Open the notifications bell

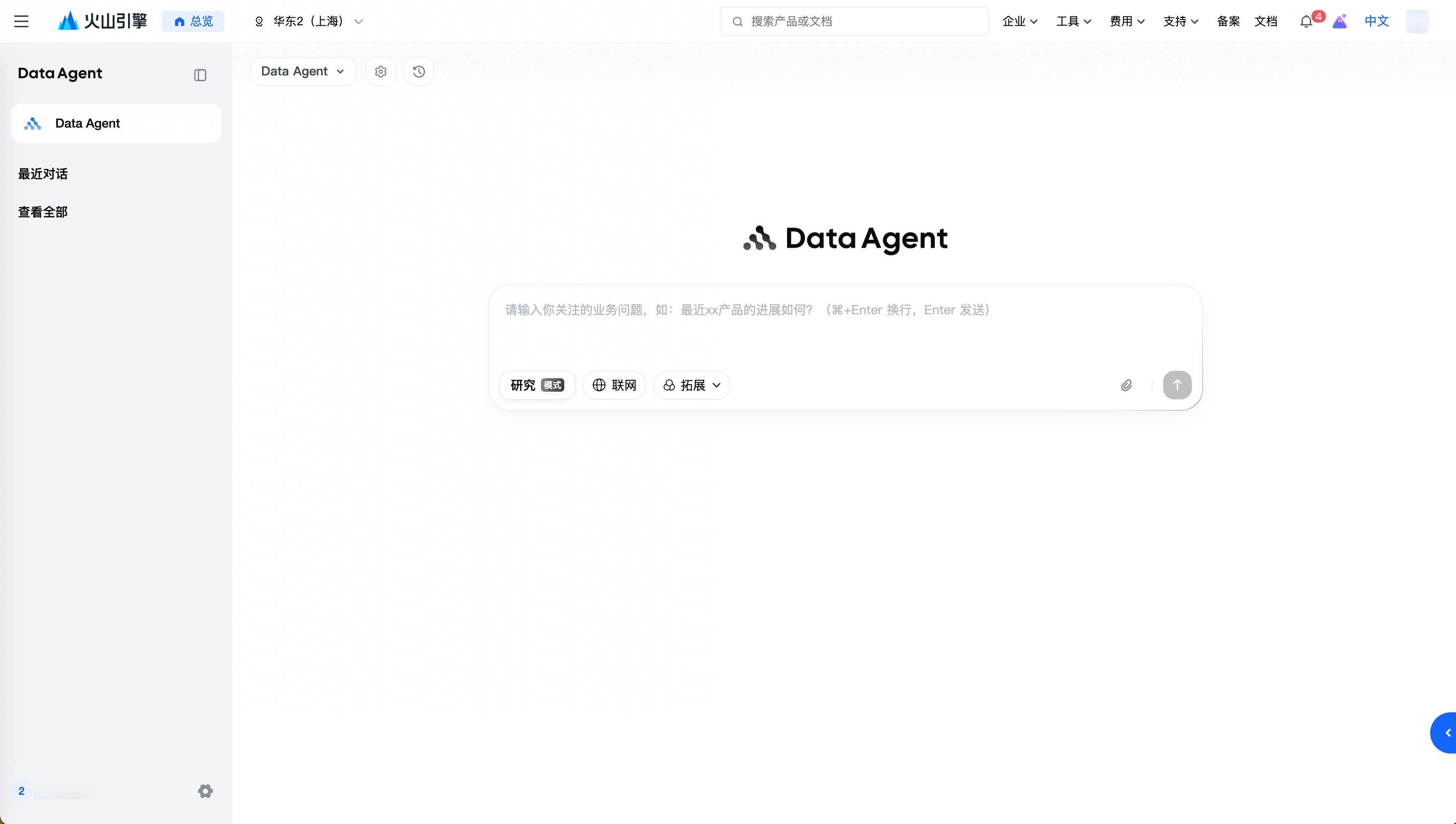[x=1306, y=22]
